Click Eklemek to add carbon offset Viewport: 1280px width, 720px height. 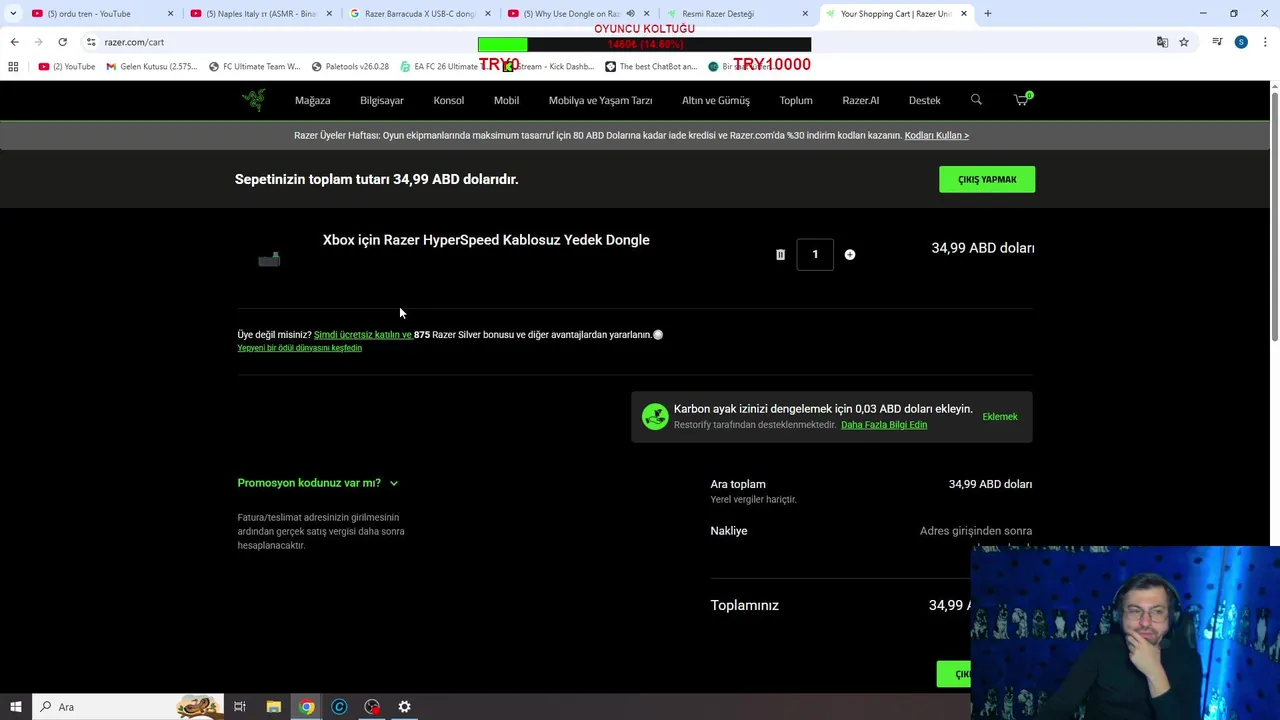pyautogui.click(x=1000, y=417)
